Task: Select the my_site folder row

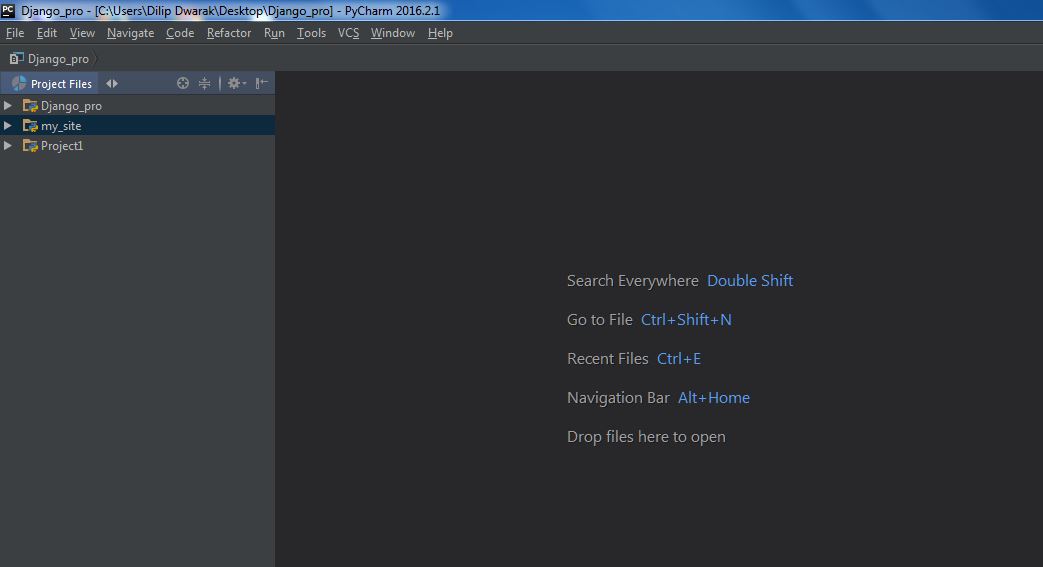Action: (137, 125)
